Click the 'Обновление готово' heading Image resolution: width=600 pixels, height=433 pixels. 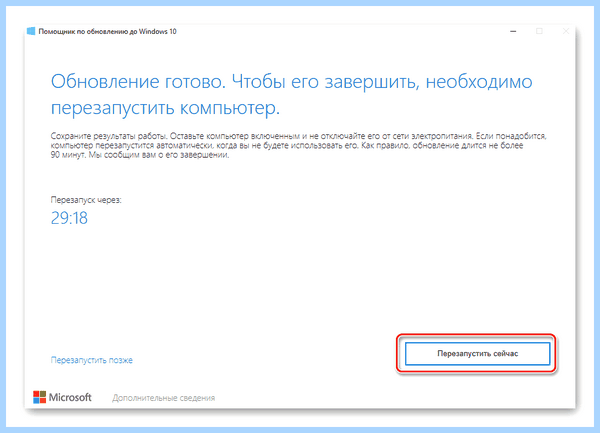point(292,95)
